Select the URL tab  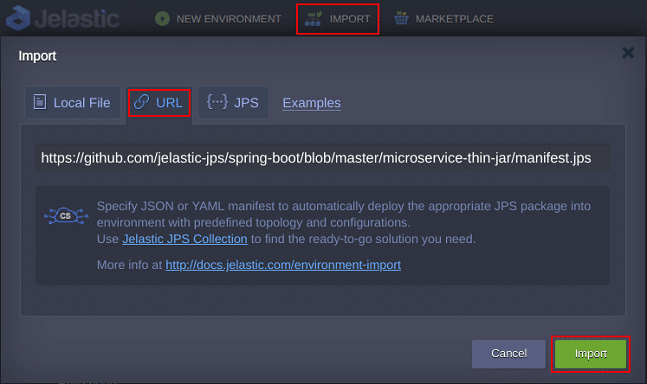pyautogui.click(x=159, y=102)
